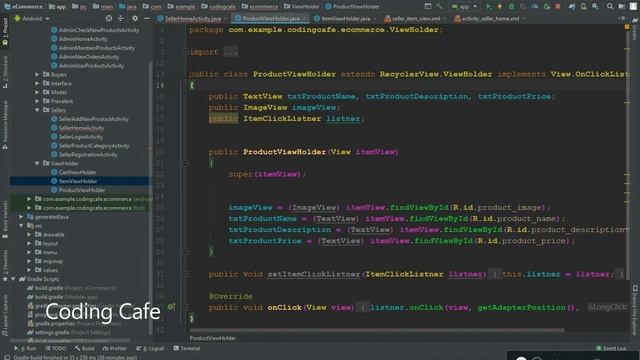Hide the Project panel with minus icon
Viewport: 640px width, 360px height.
(x=147, y=18)
